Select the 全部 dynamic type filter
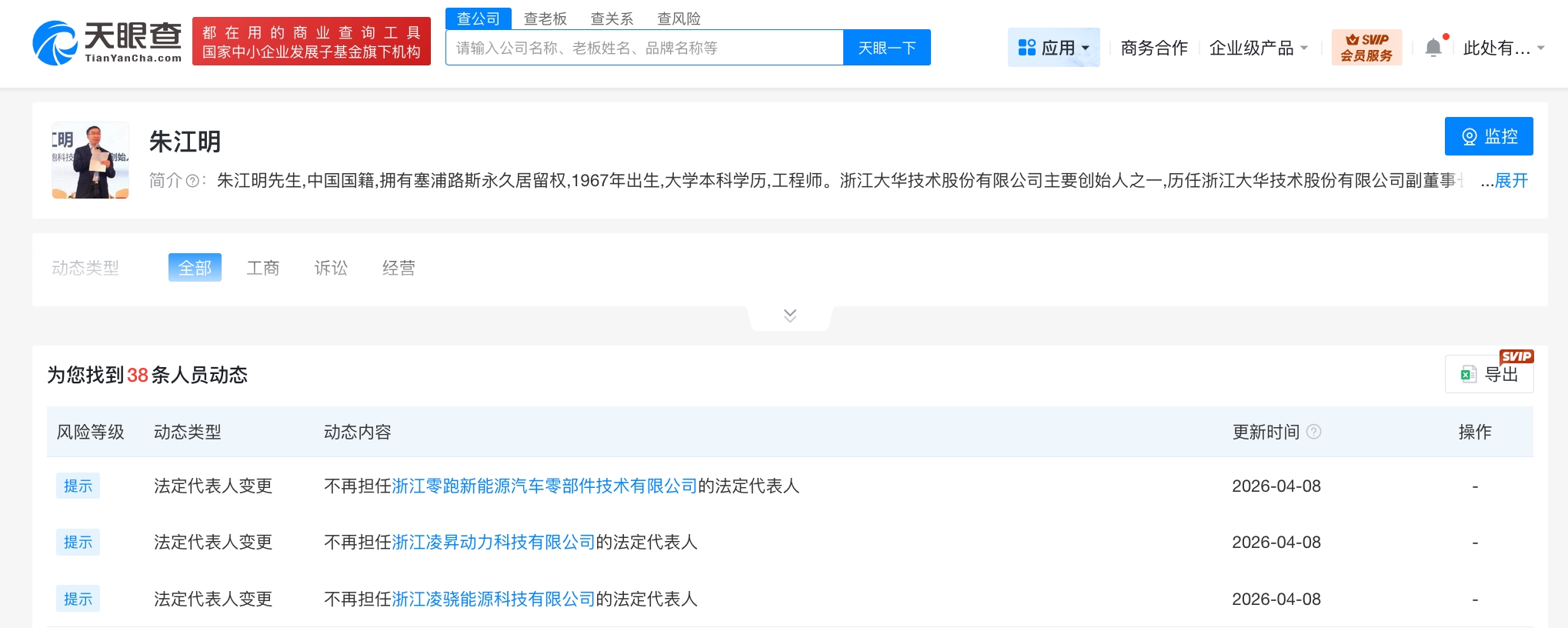Screen dimensions: 1568x628 pyautogui.click(x=195, y=268)
